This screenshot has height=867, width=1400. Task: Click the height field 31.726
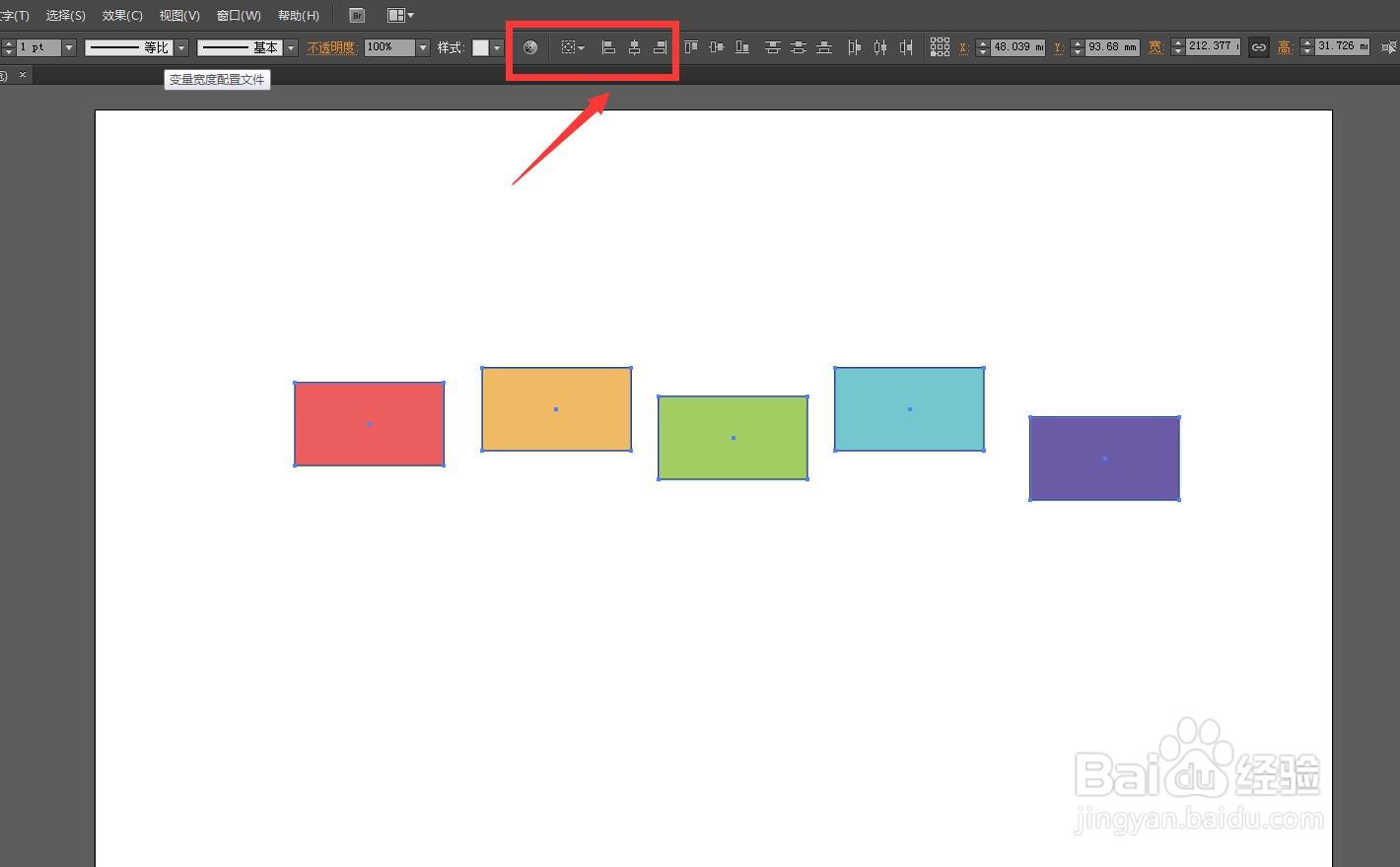pyautogui.click(x=1342, y=47)
